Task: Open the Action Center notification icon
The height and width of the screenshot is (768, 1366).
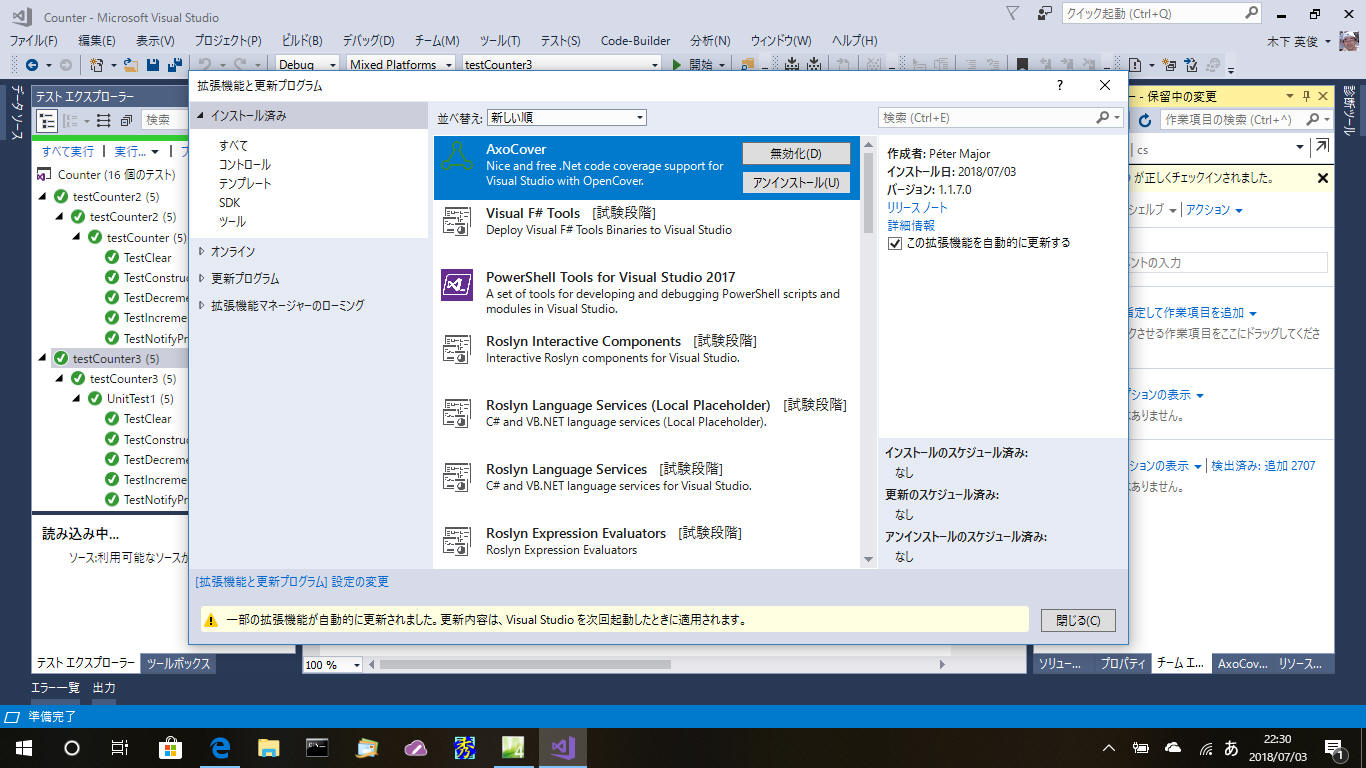Action: point(1333,747)
